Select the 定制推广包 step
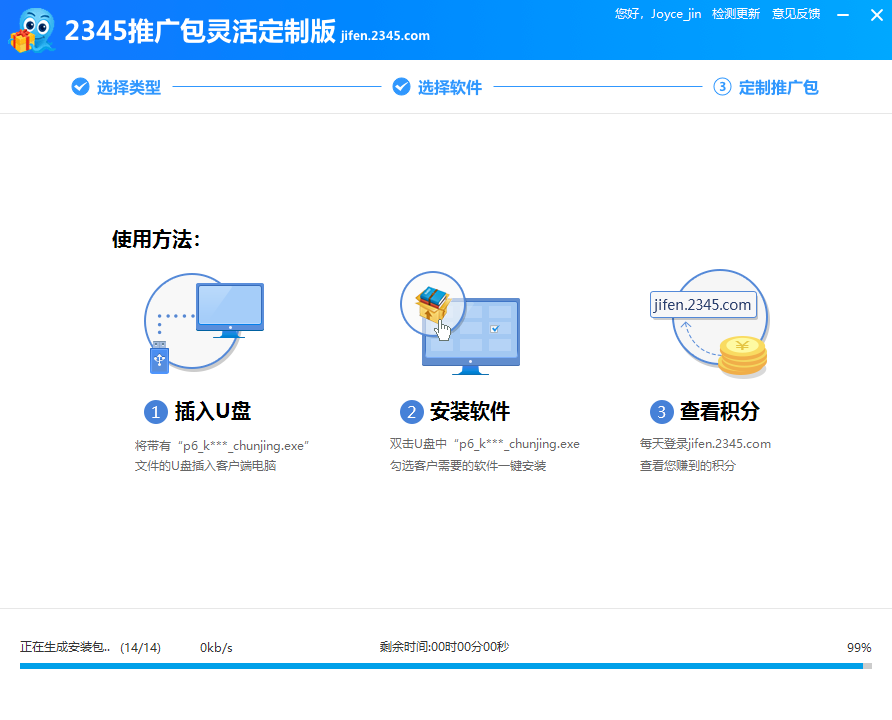892x720 pixels. point(778,88)
